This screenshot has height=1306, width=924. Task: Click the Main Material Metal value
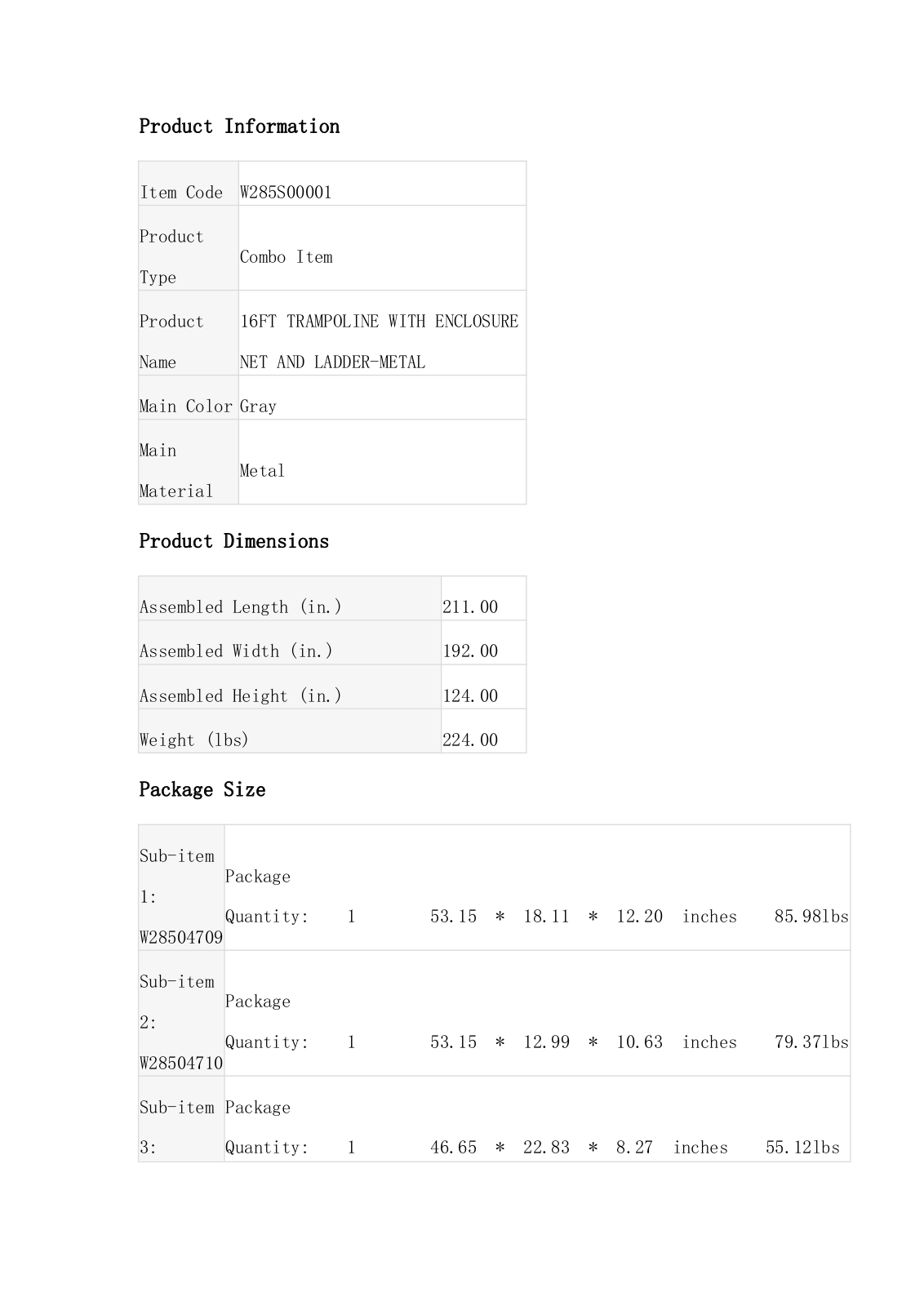pos(262,471)
